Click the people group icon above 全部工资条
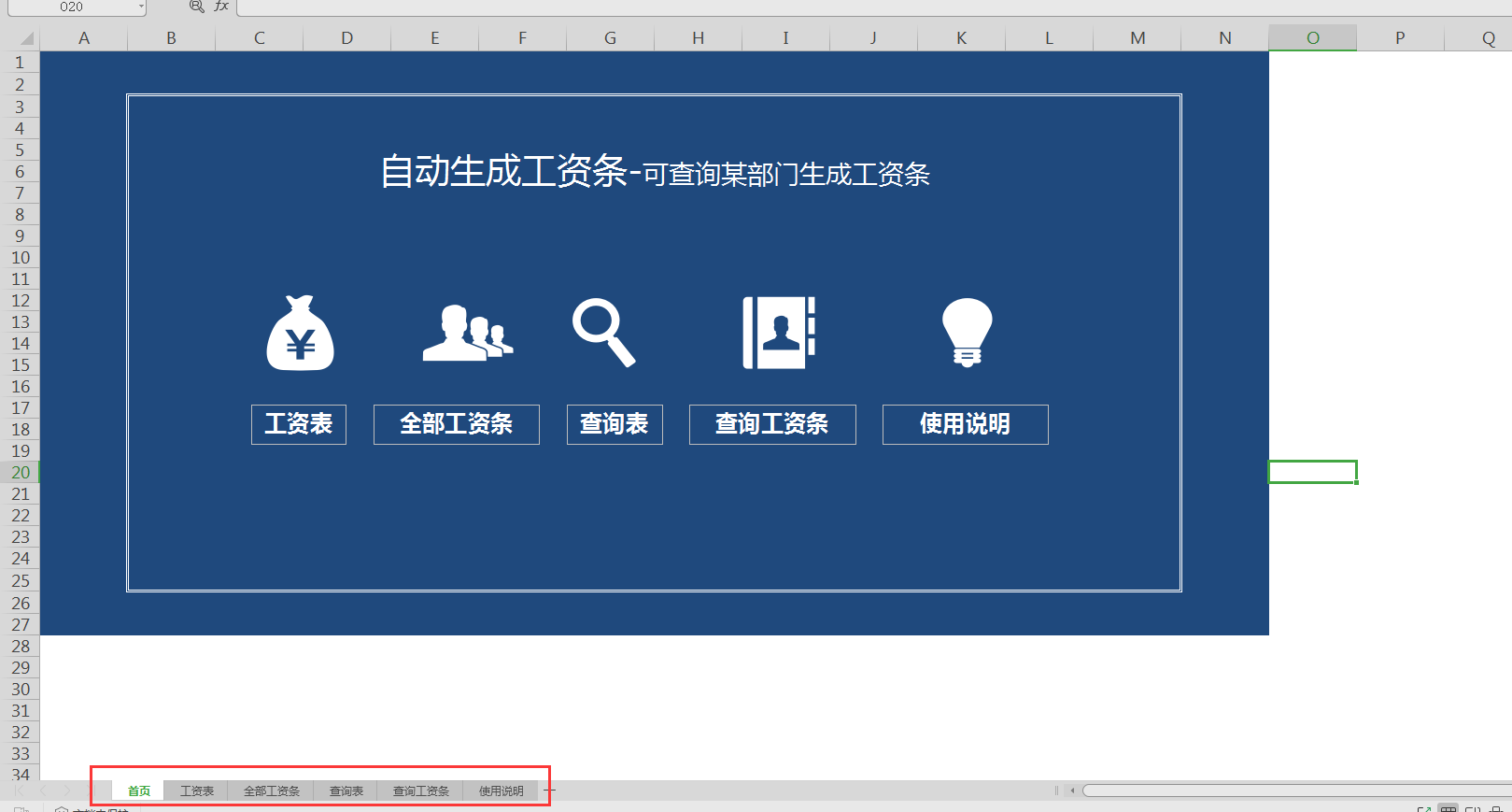 468,333
